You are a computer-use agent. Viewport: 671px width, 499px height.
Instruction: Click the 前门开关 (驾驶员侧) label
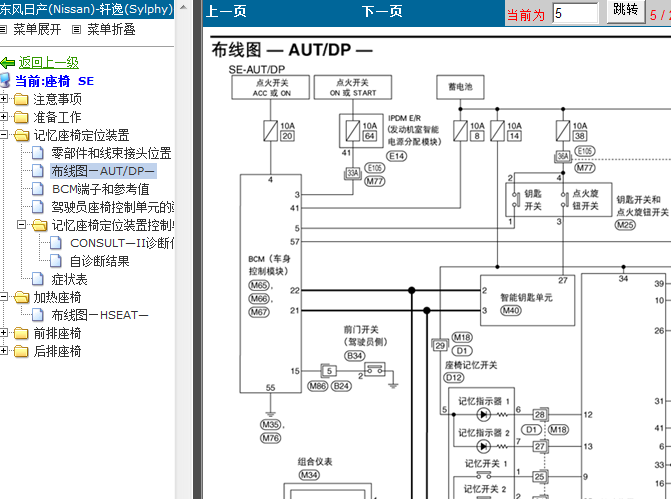(x=365, y=336)
